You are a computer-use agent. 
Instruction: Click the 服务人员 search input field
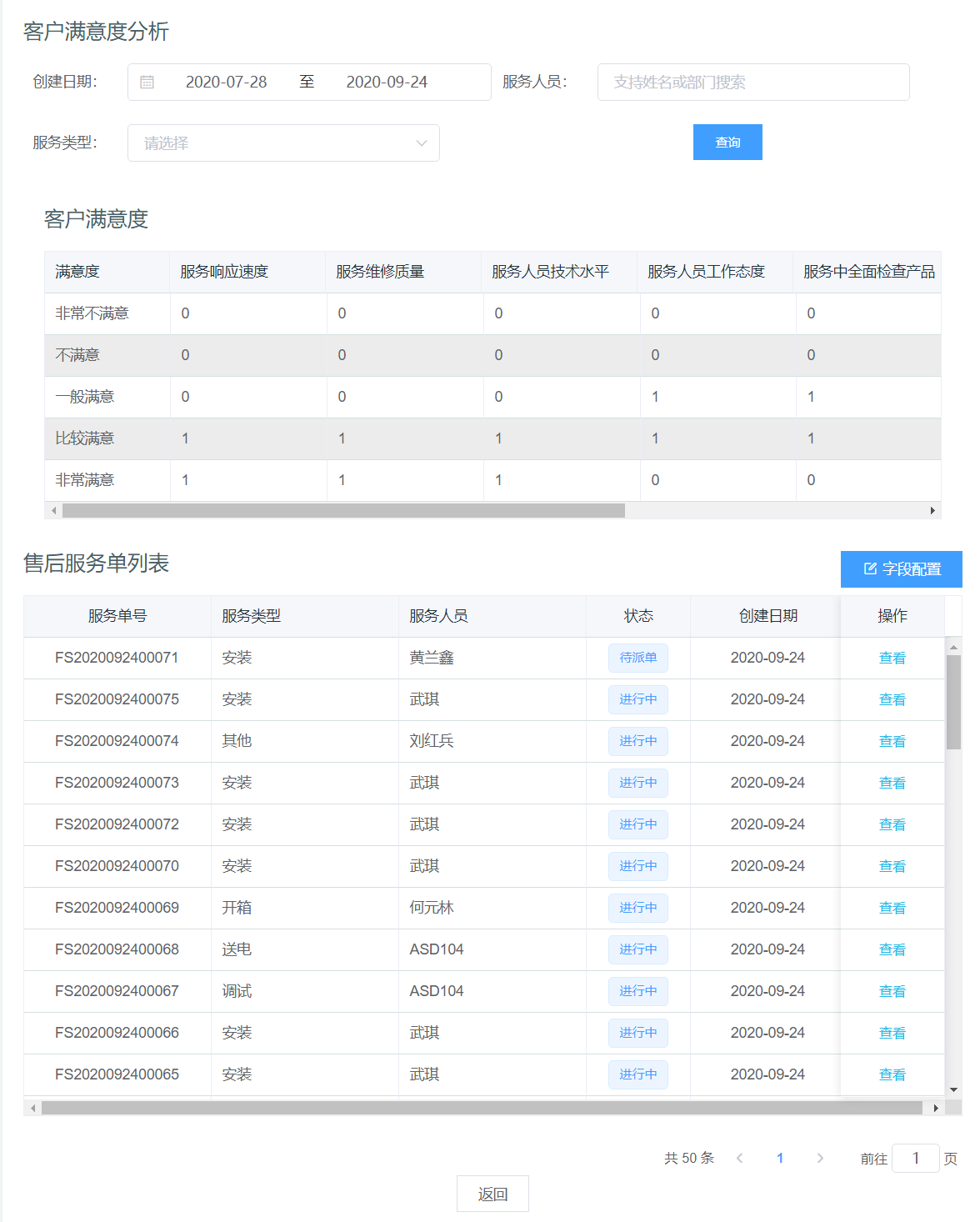752,83
